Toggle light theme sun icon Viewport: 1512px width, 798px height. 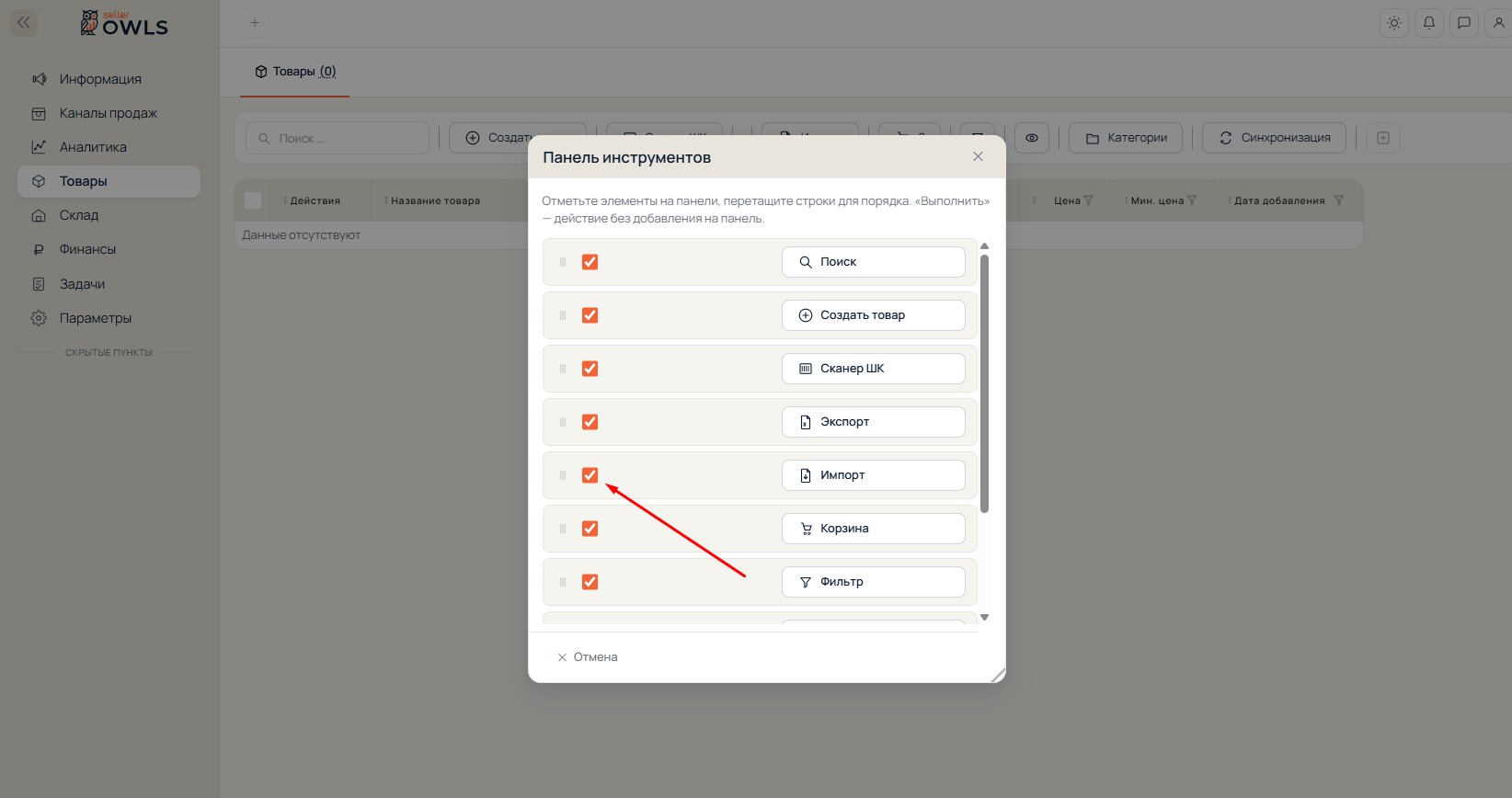1394,23
